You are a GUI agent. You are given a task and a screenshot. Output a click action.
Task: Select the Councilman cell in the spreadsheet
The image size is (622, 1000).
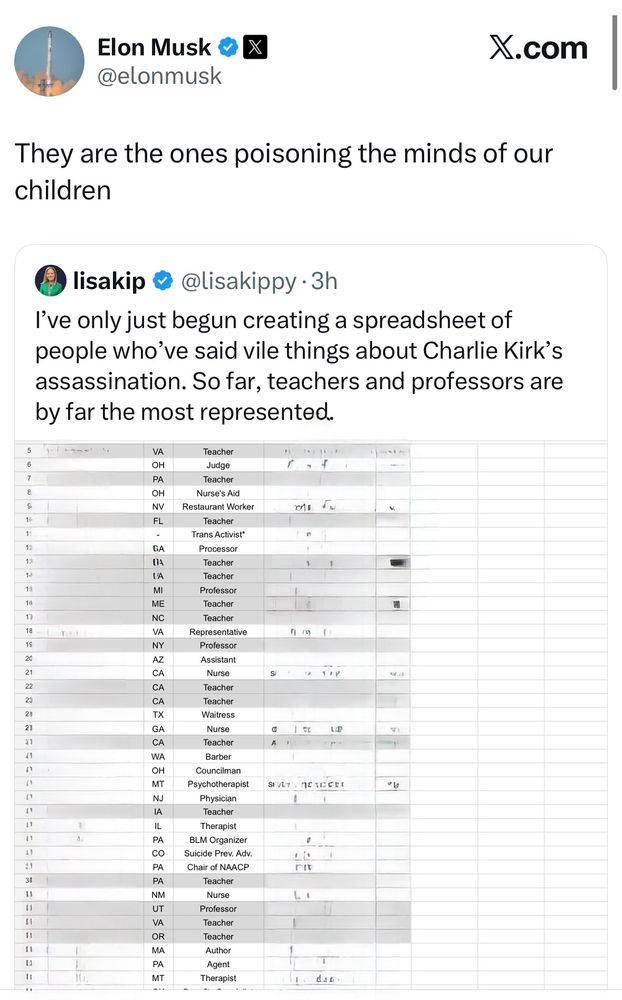218,771
